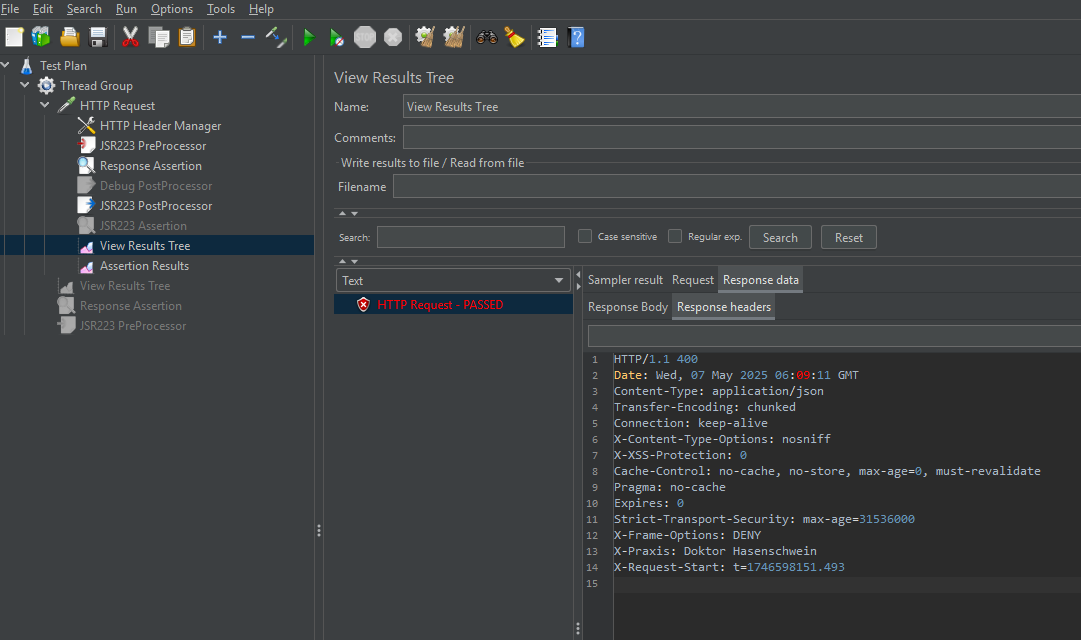
Task: Switch to the Response headers tab
Action: pyautogui.click(x=723, y=307)
